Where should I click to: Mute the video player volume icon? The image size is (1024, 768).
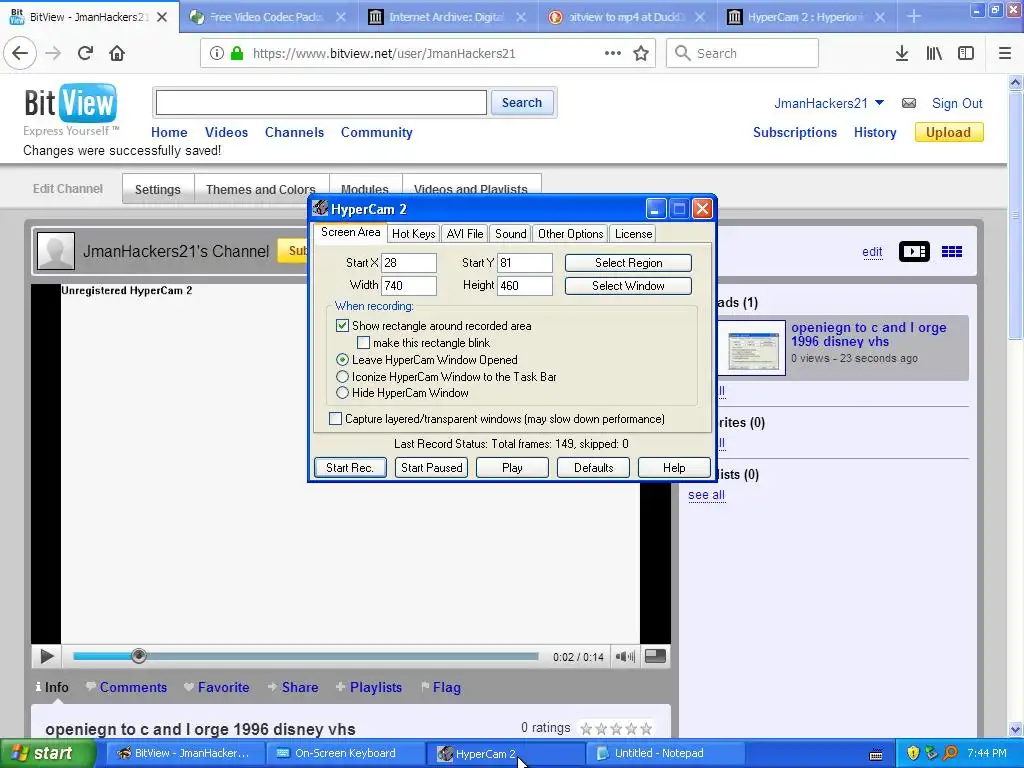point(625,656)
